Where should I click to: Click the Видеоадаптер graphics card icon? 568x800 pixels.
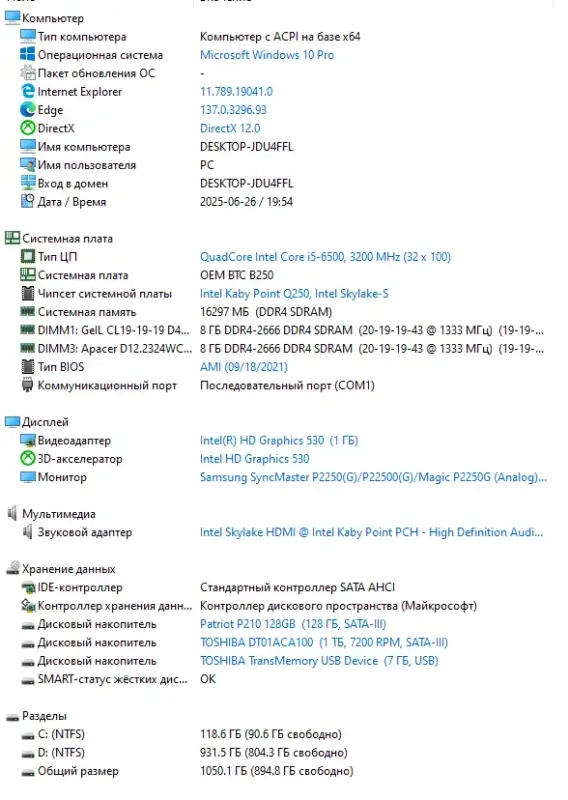point(27,440)
